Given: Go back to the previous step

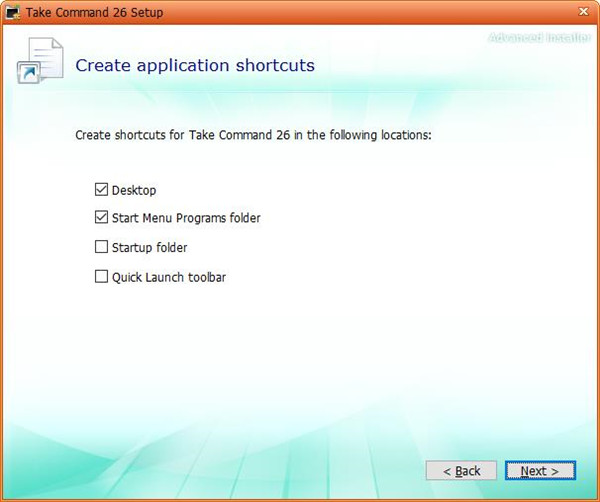Looking at the screenshot, I should (461, 471).
